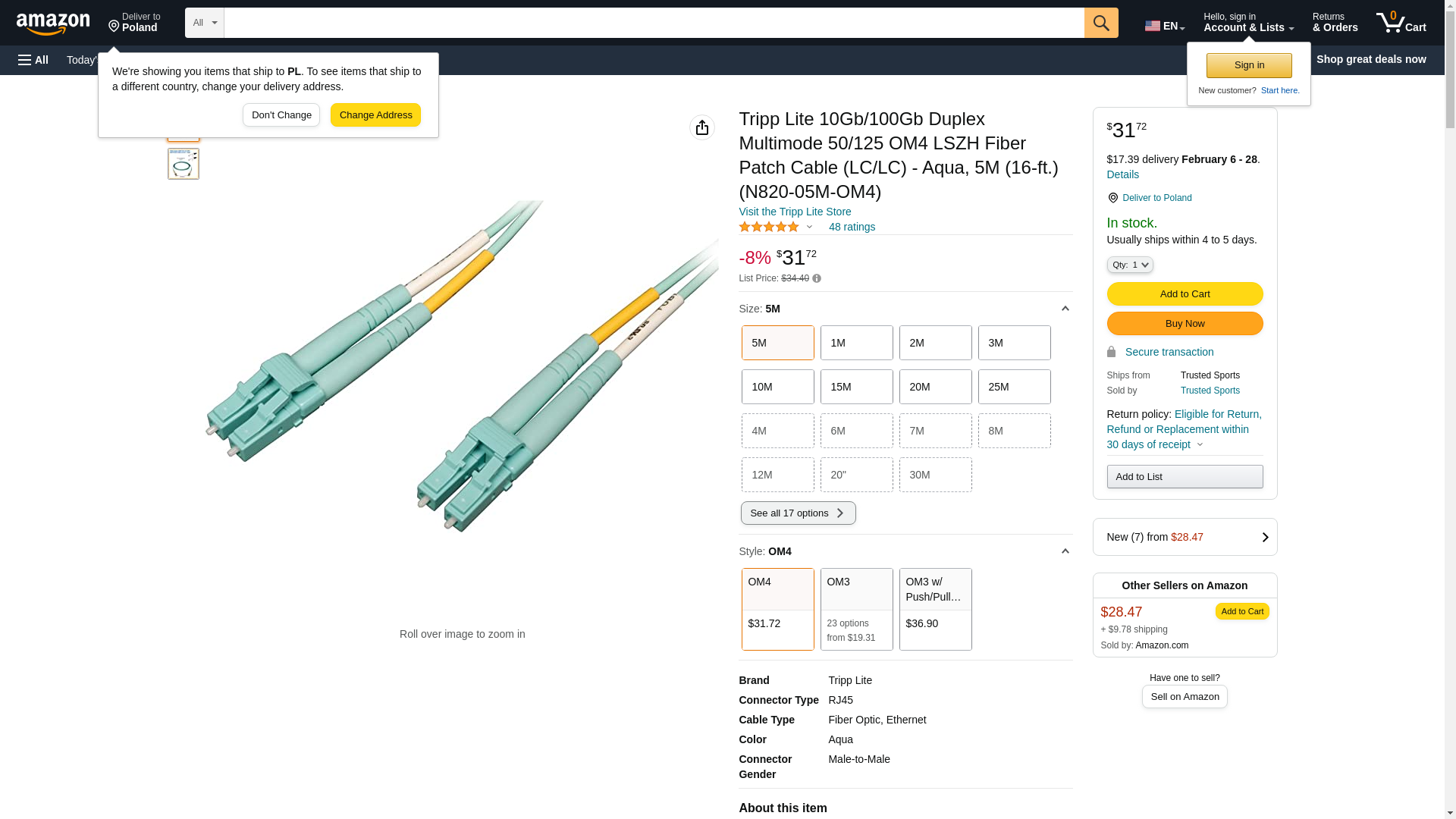Click the Amazon logo

[53, 24]
